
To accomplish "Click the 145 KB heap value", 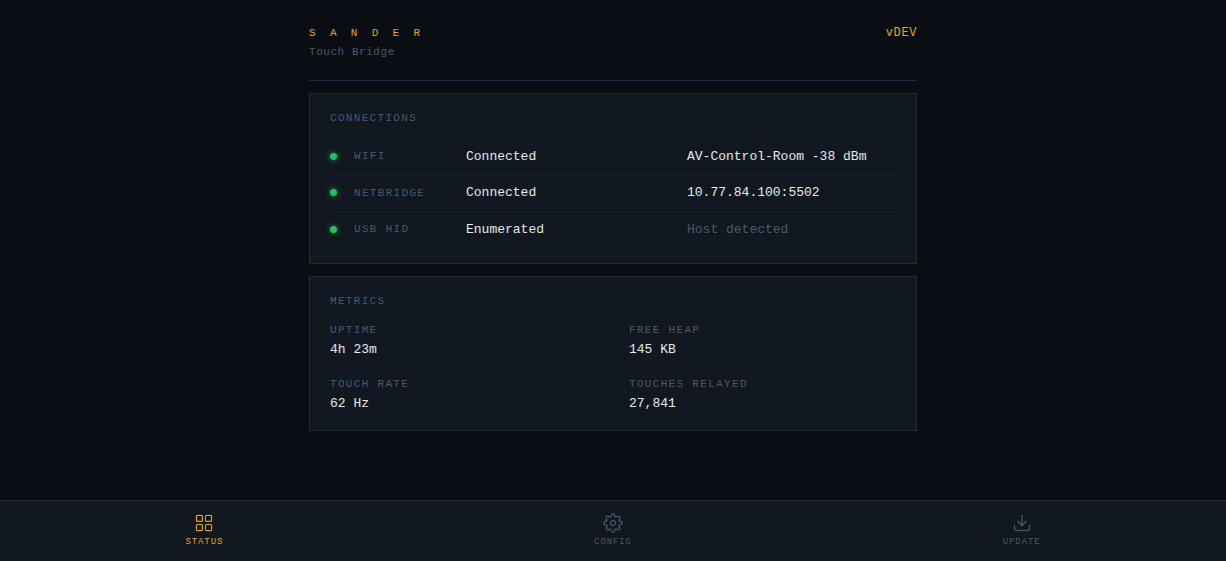I will (652, 349).
